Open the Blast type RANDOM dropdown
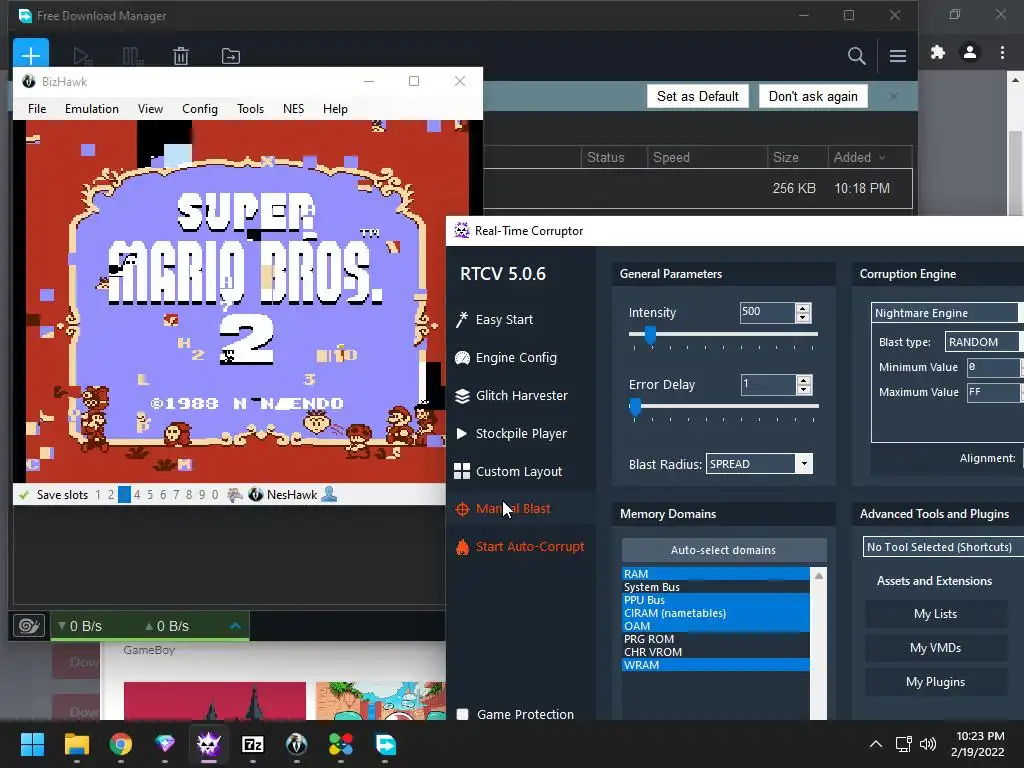The height and width of the screenshot is (768, 1024). pos(984,342)
